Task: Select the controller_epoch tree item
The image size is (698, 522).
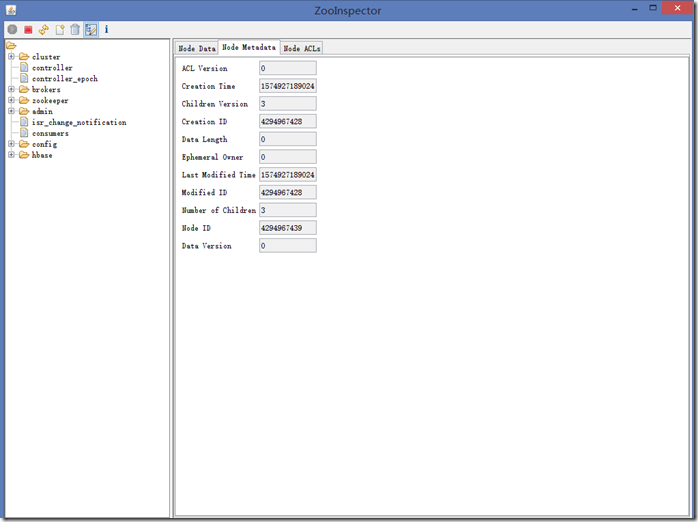Action: pyautogui.click(x=65, y=79)
